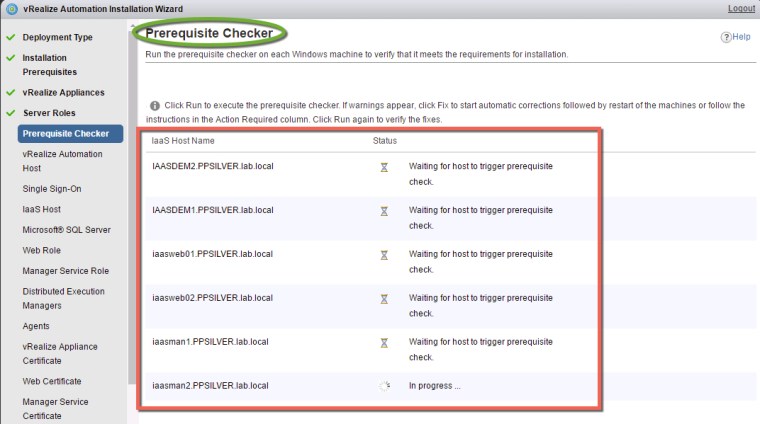Click hourglass icon for IAASDEM2 host

coord(384,167)
